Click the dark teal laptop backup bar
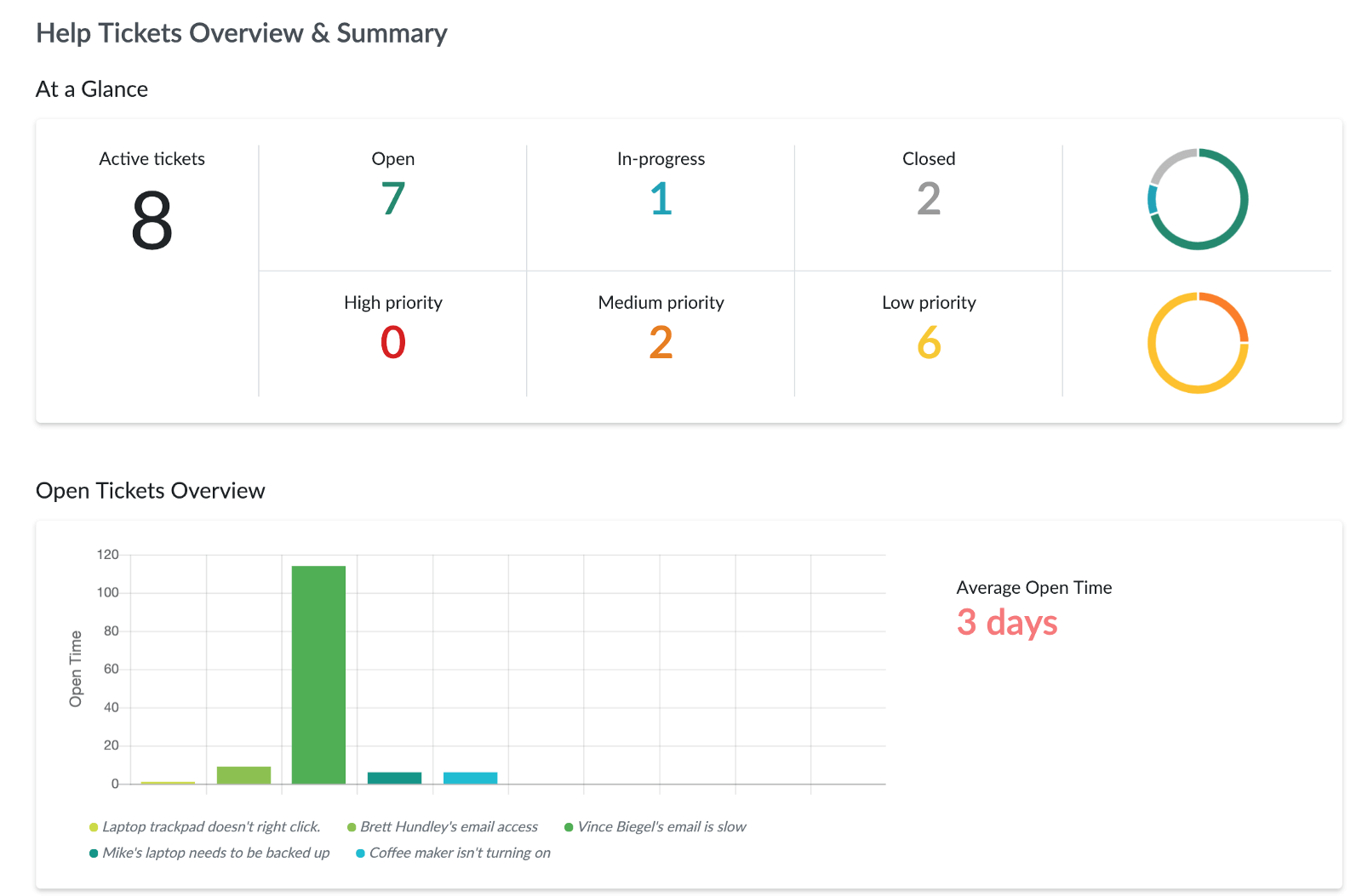 click(394, 778)
